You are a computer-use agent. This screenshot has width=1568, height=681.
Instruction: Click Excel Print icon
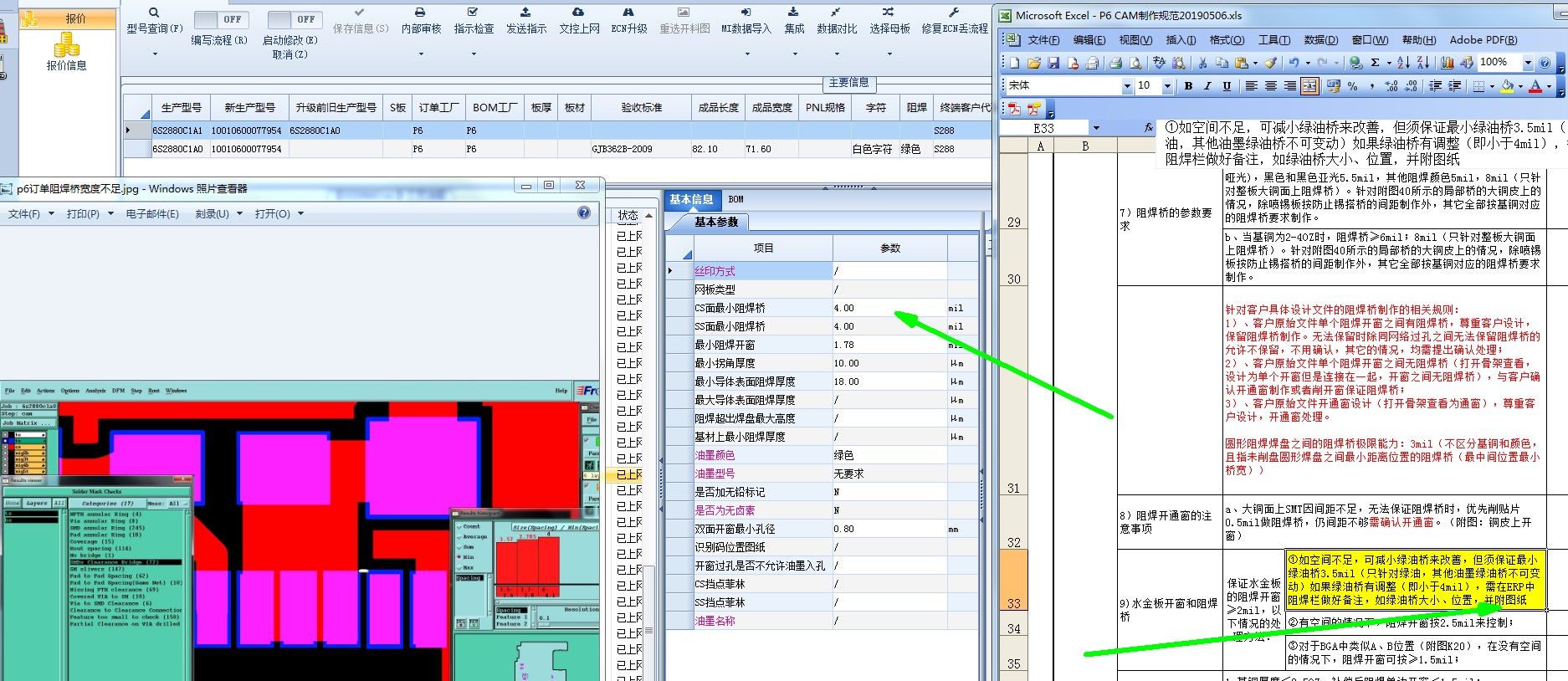click(1115, 63)
